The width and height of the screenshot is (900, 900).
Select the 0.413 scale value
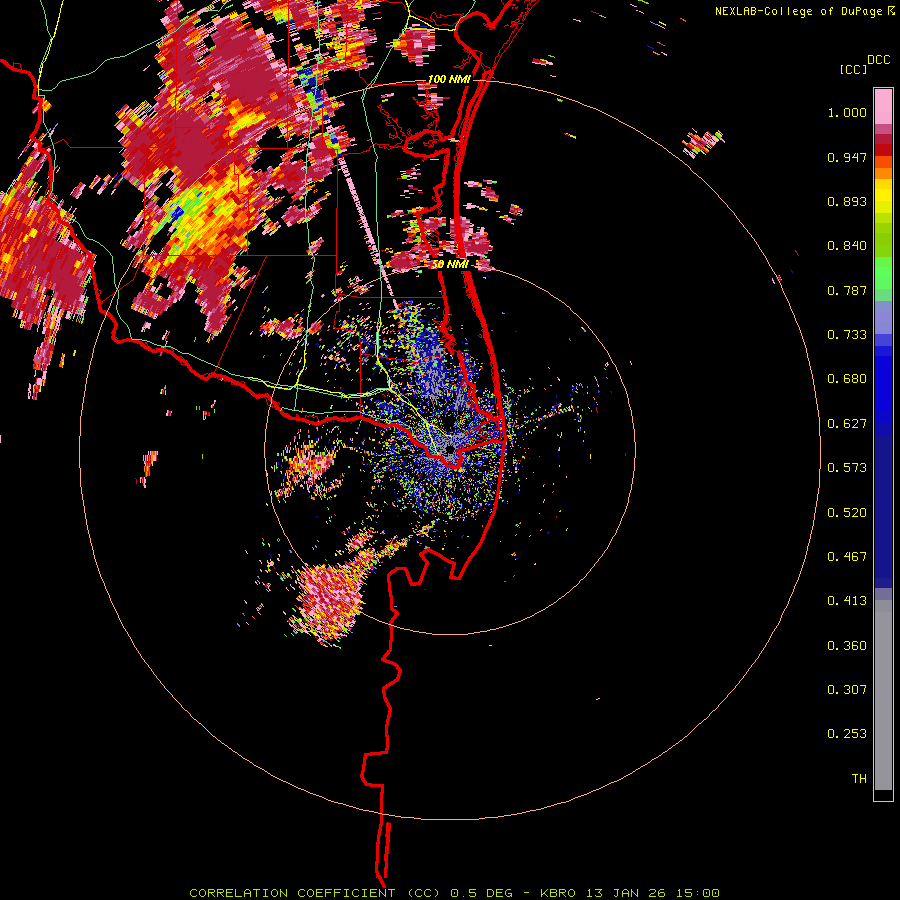coord(847,601)
